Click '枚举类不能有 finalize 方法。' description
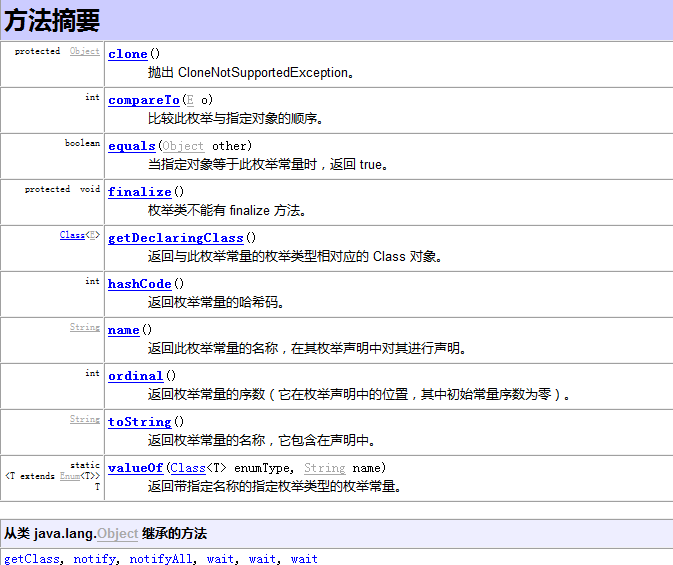The height and width of the screenshot is (565, 673). tap(227, 210)
